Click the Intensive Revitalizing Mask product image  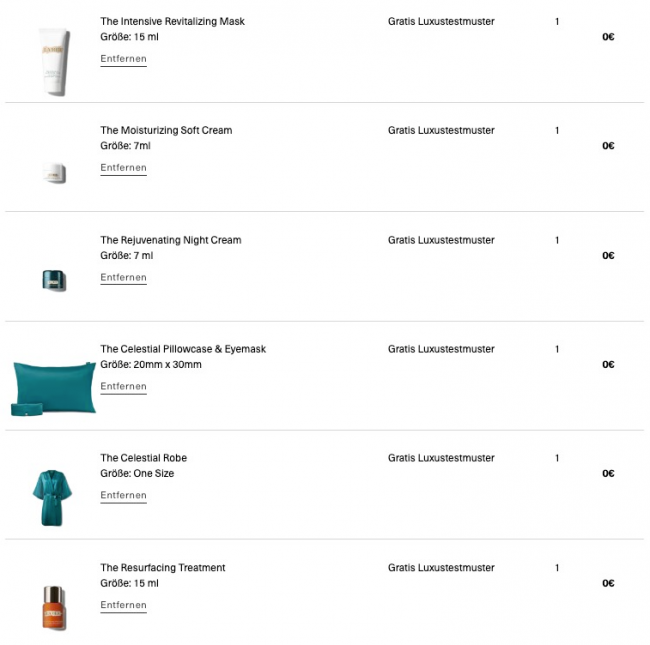(54, 61)
